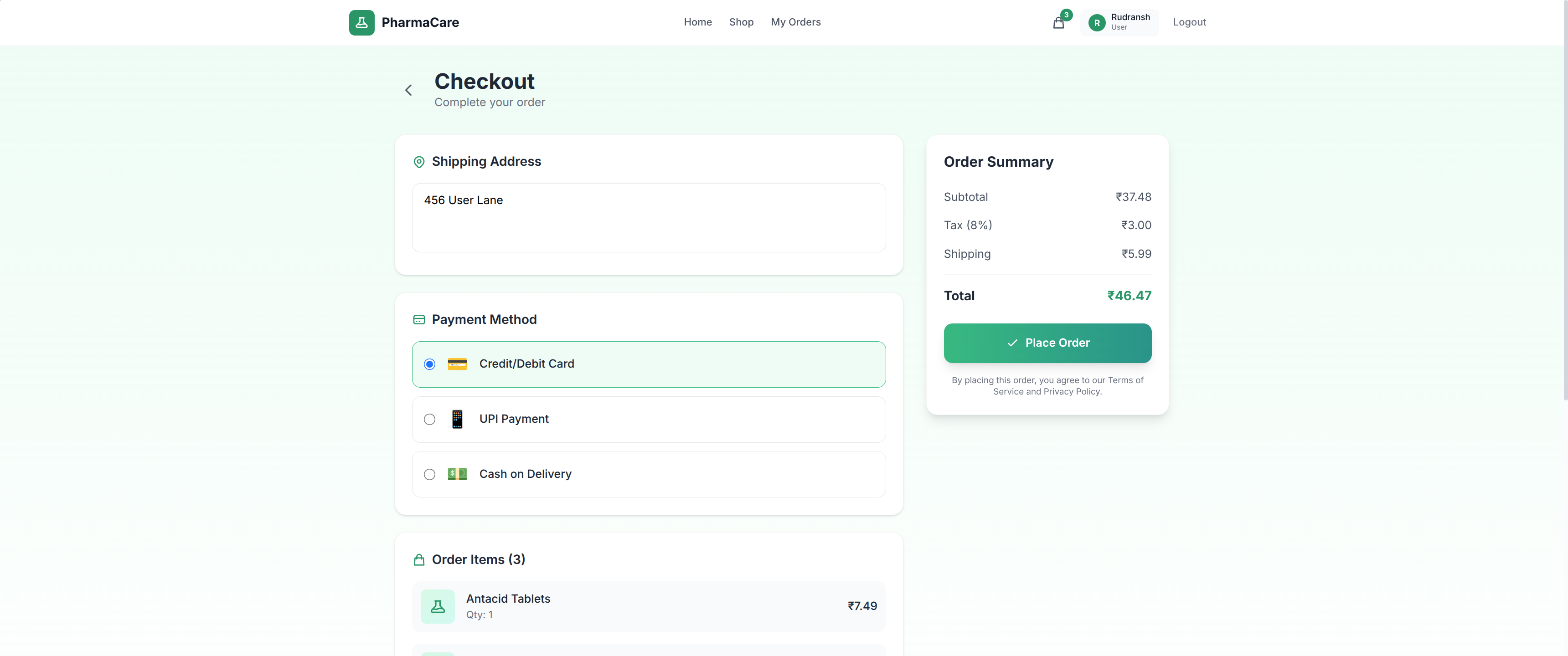Click into the shipping address text field

[x=648, y=218]
